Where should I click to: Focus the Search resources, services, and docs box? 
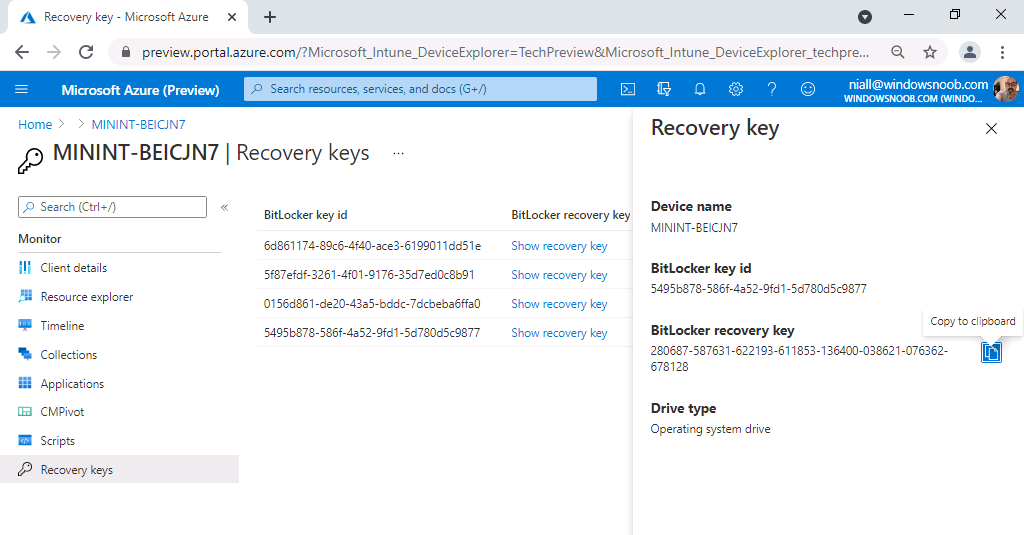(420, 89)
